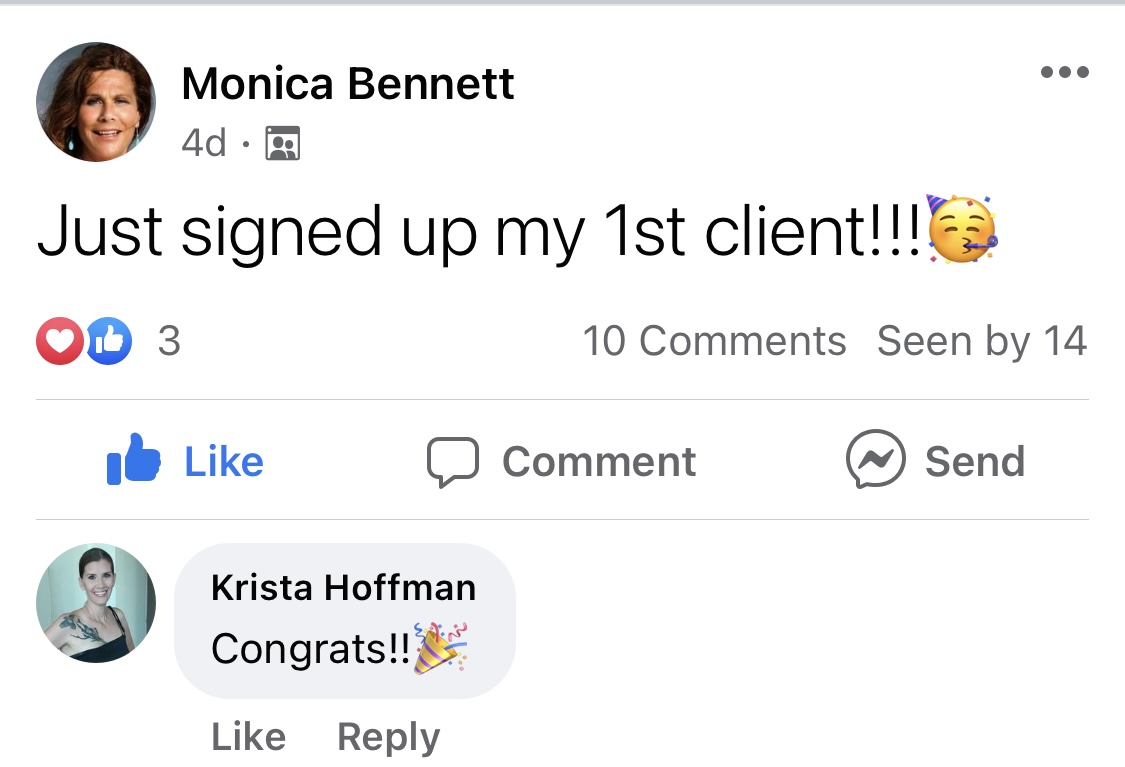Open the three-dot post options menu

pos(1065,72)
